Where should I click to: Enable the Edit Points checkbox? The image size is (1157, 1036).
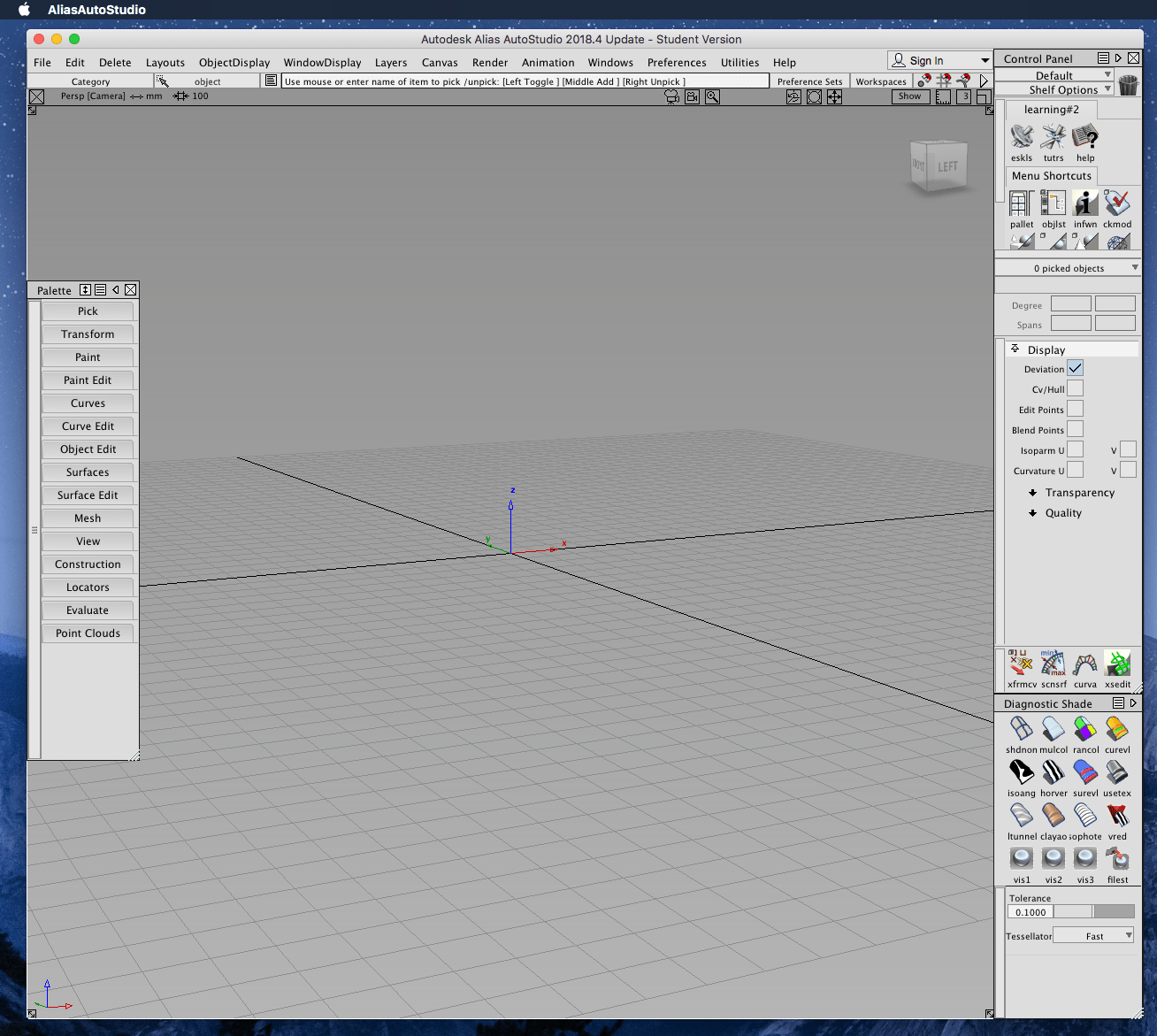[x=1075, y=409]
